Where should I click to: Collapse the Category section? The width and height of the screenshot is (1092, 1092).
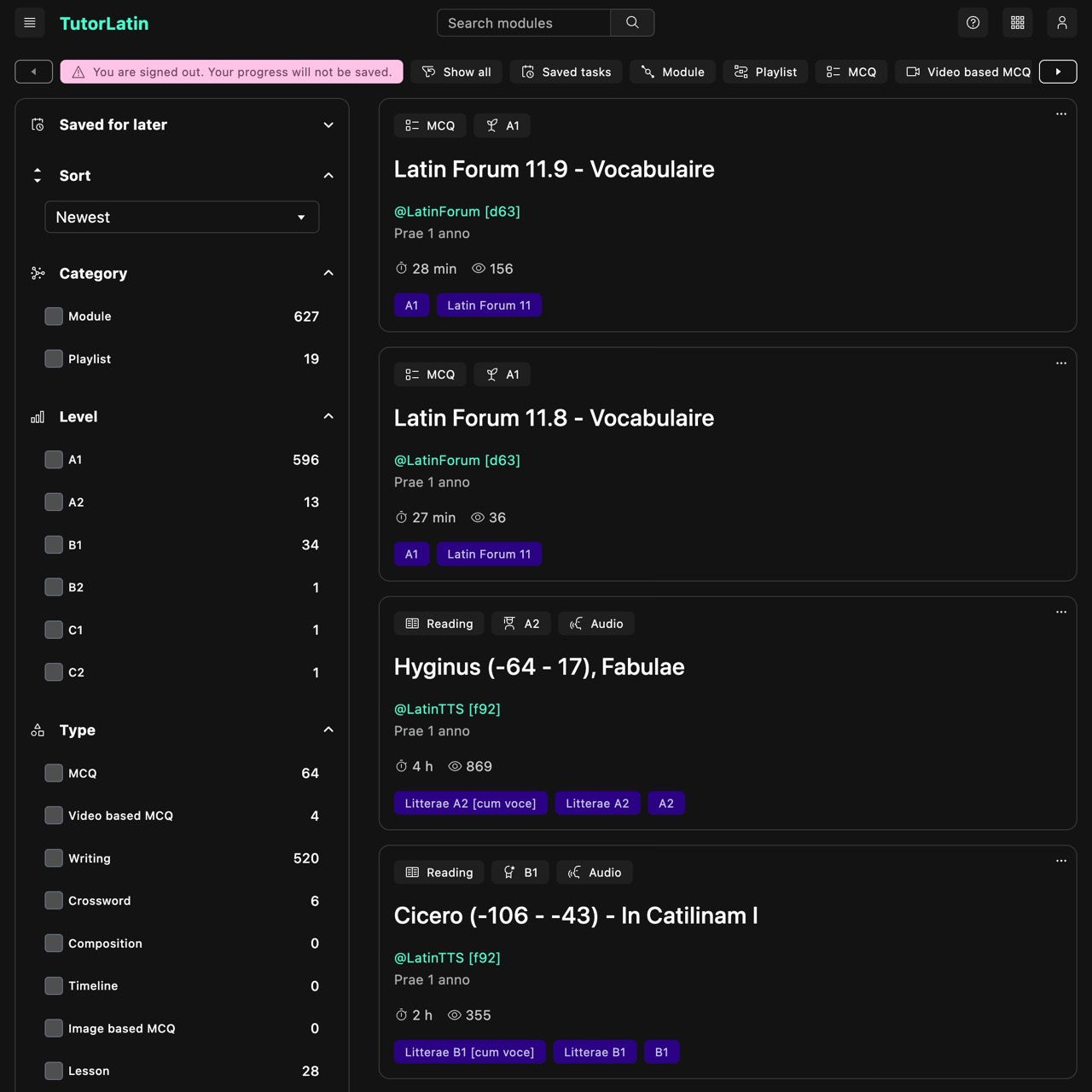[328, 273]
